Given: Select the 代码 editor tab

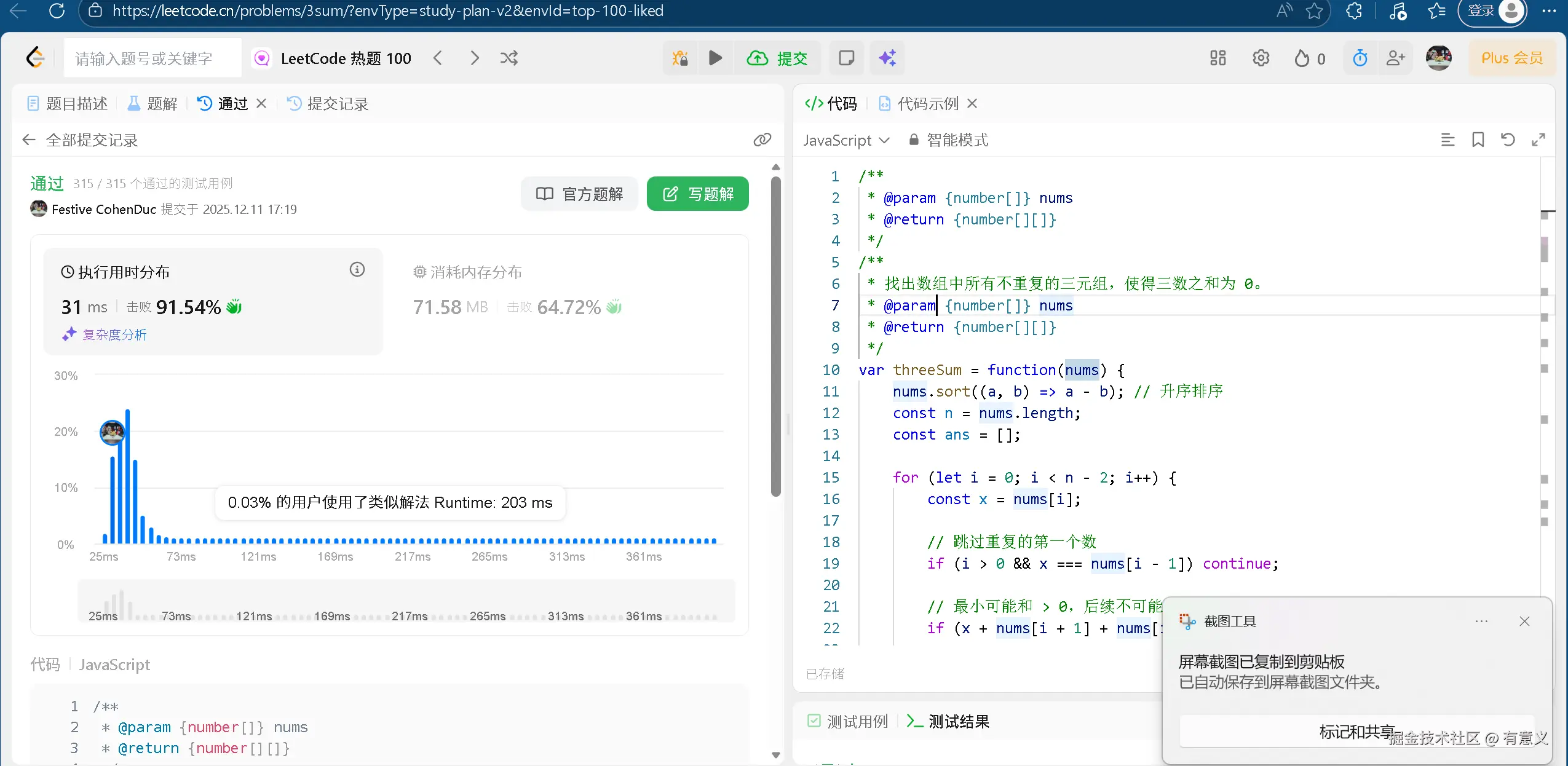Looking at the screenshot, I should point(831,103).
